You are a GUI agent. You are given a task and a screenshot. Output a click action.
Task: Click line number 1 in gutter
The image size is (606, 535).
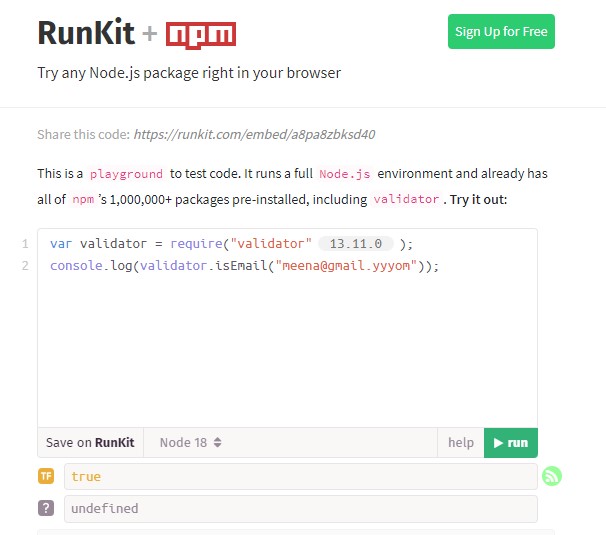(x=25, y=244)
